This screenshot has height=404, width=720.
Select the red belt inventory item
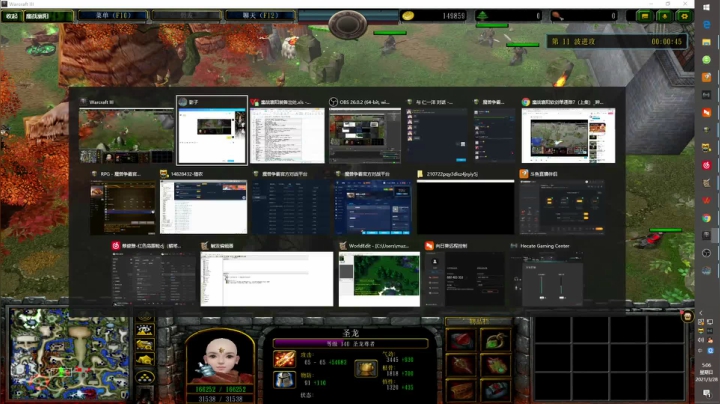pos(495,391)
